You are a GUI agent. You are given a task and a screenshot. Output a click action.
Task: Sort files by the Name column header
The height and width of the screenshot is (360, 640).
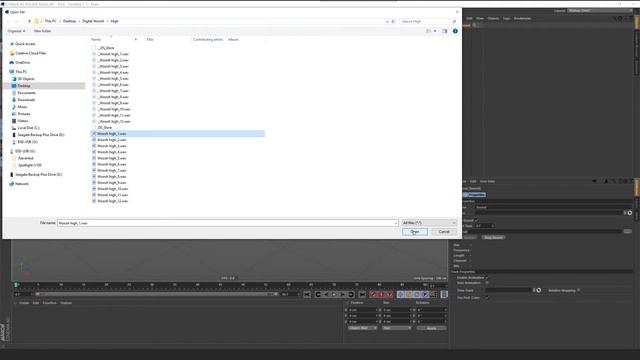pos(96,40)
